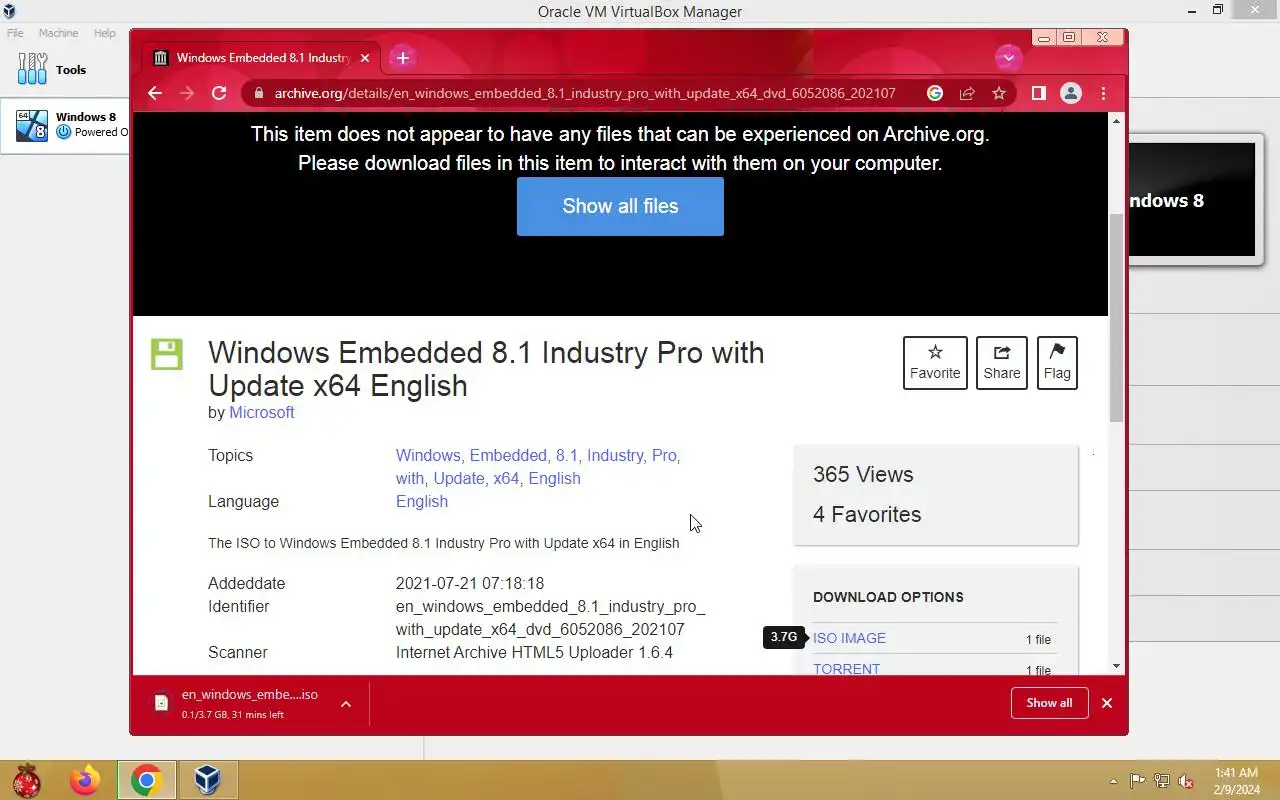Open VirtualBox from the taskbar
The image size is (1280, 800).
point(208,780)
